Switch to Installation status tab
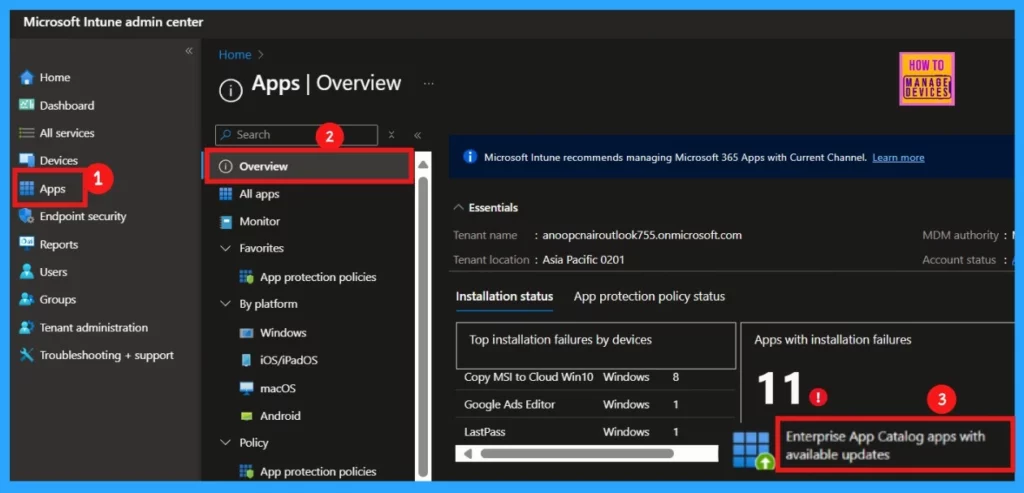This screenshot has width=1024, height=493. [x=504, y=296]
